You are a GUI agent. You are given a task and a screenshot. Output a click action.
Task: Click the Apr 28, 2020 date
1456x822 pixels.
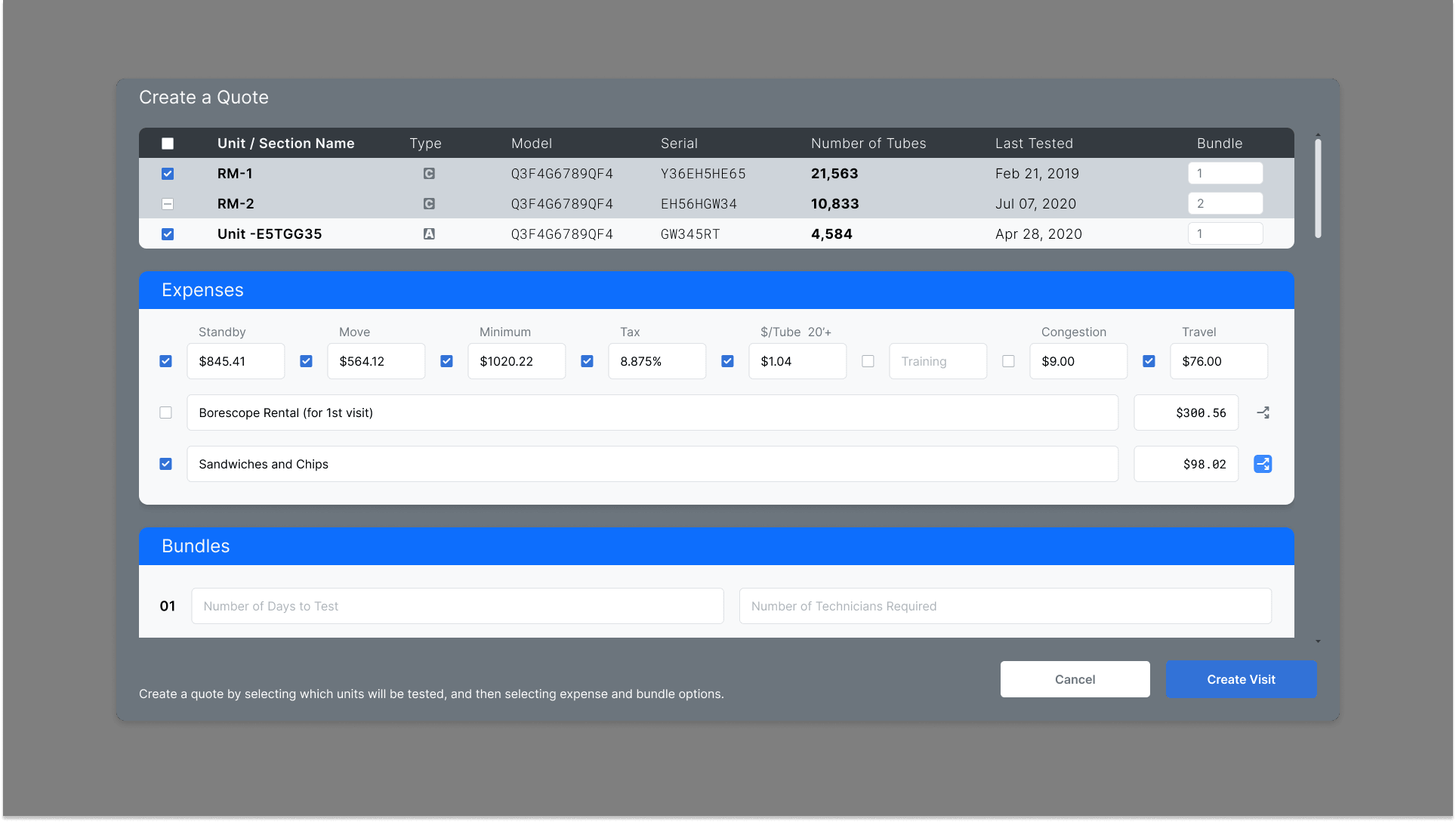1038,234
